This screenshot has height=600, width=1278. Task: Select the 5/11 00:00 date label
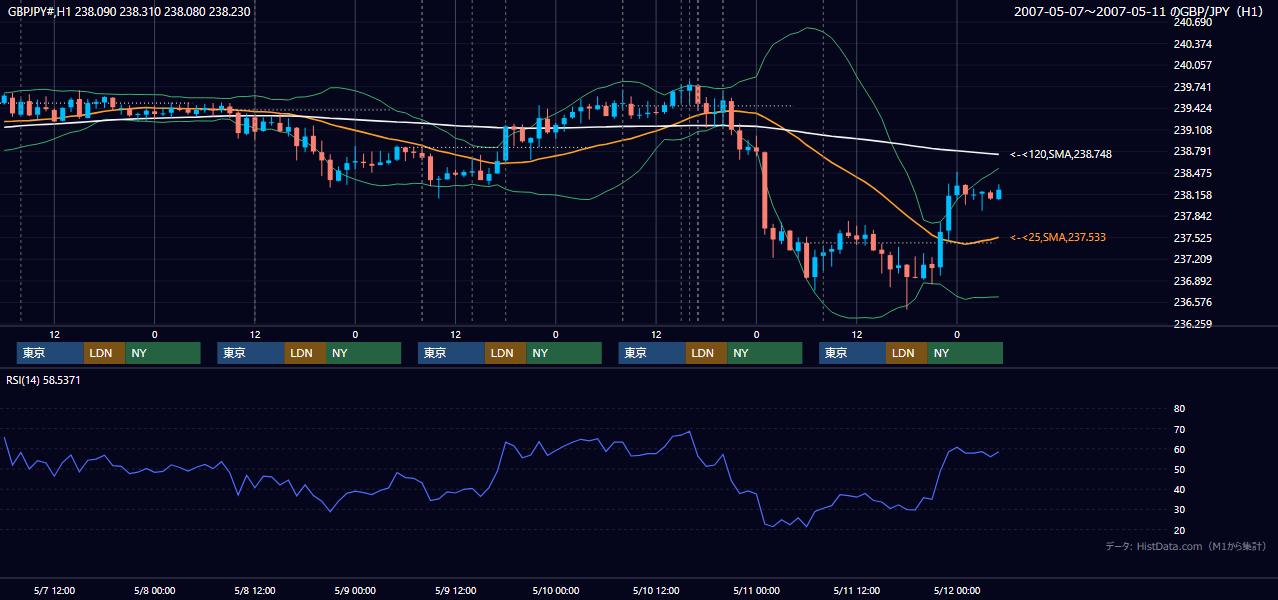pyautogui.click(x=756, y=590)
